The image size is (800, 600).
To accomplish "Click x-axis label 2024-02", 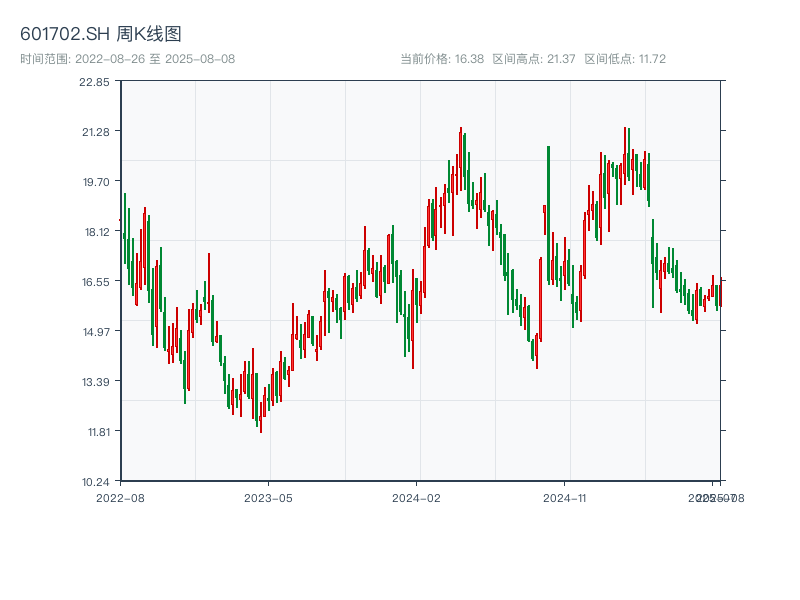I will (416, 498).
